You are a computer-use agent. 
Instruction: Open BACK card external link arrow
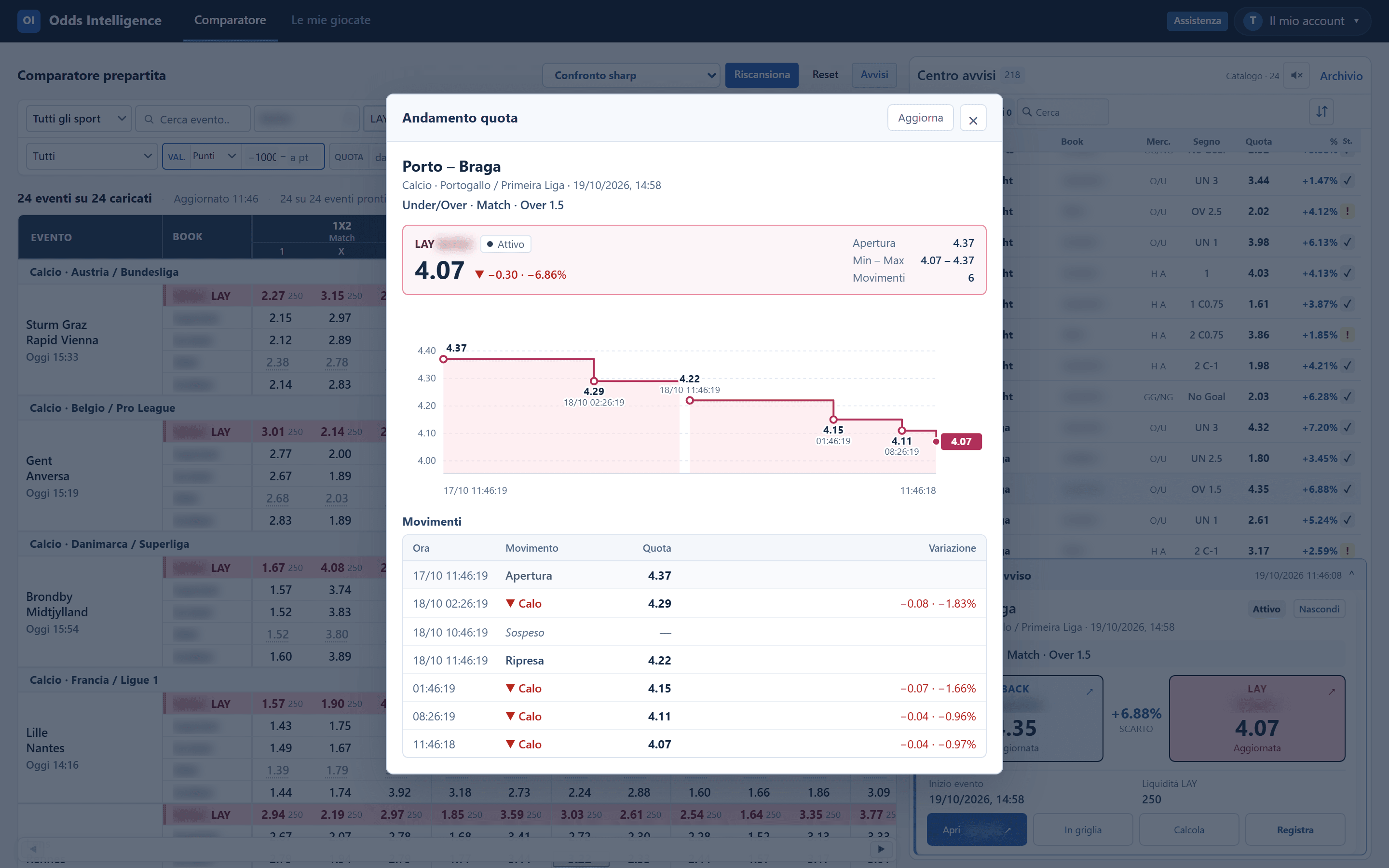pyautogui.click(x=1089, y=692)
